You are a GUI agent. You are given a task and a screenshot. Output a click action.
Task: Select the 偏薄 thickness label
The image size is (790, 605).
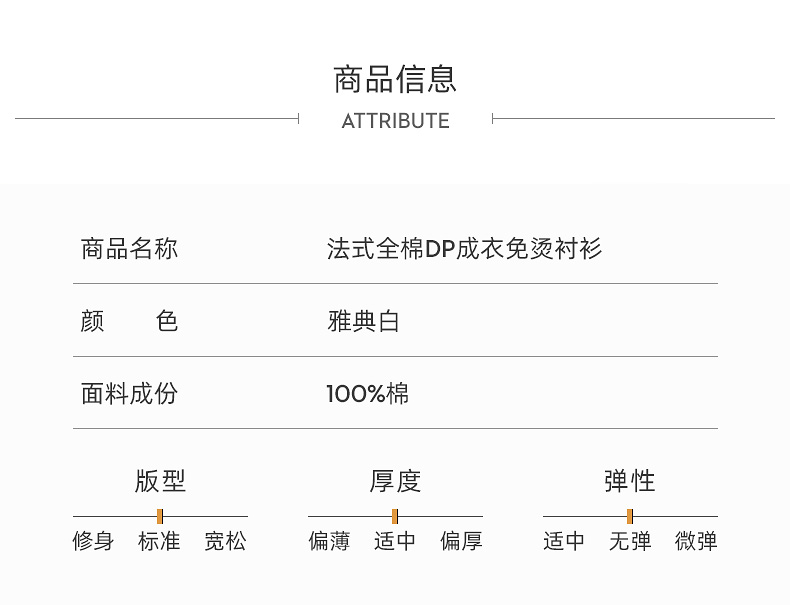click(x=329, y=542)
